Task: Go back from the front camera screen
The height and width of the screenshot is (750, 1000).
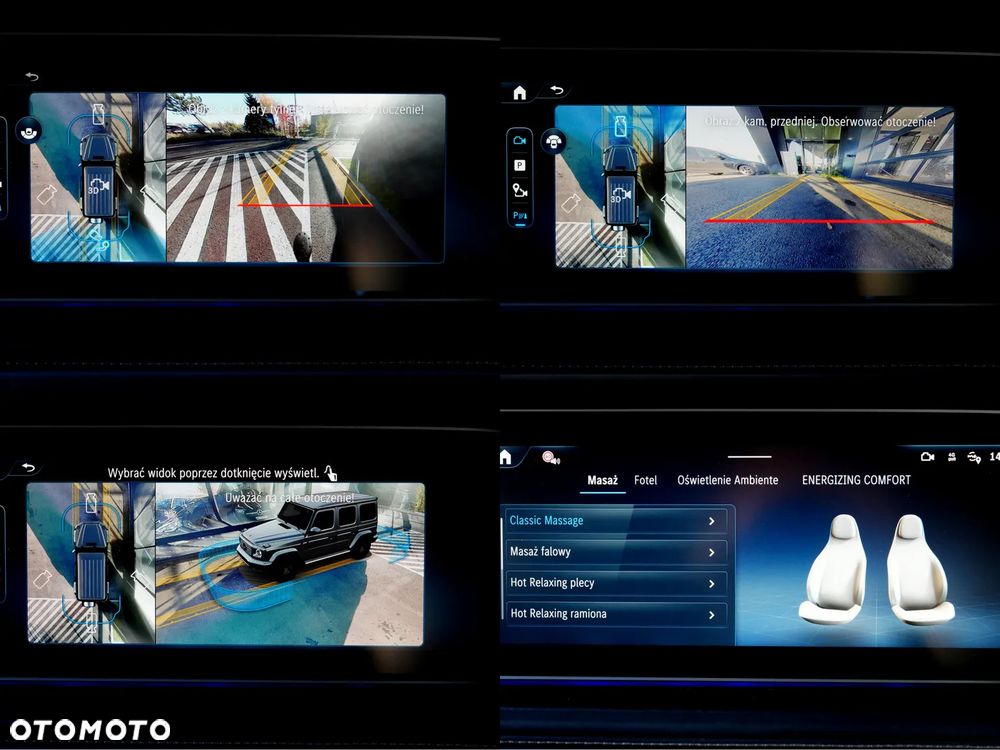Action: [x=557, y=90]
